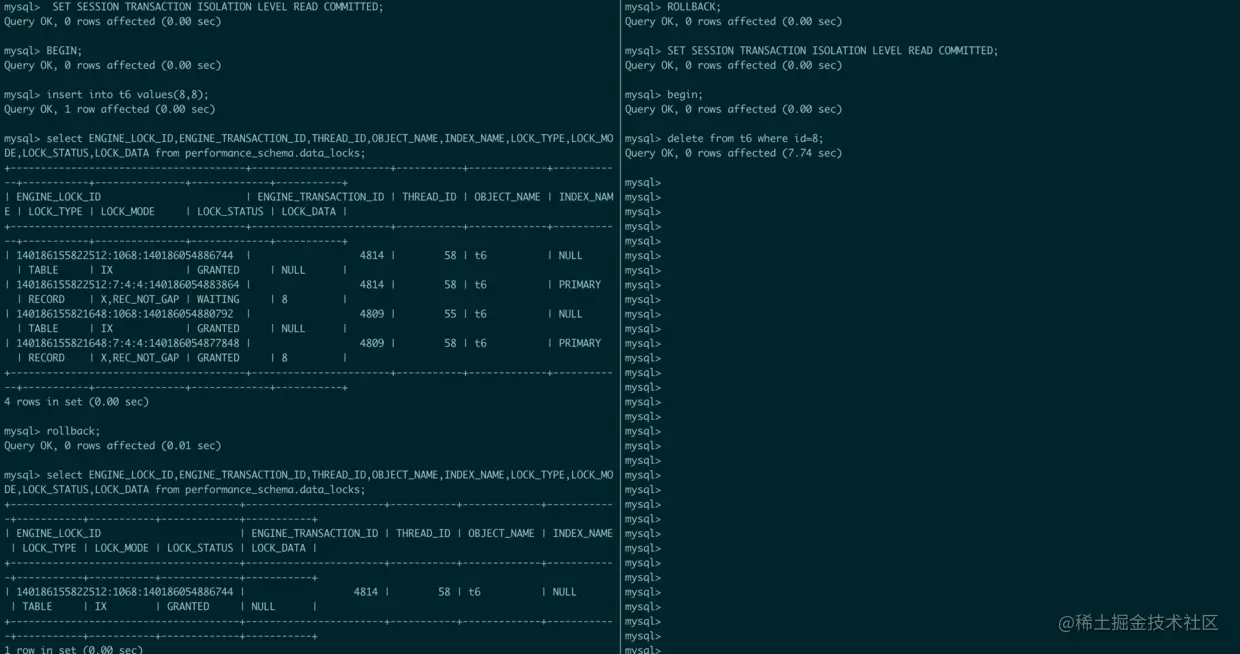Select lock ID 140186155822512:7:4:4:140186054883864
1240x654 pixels.
[128, 285]
